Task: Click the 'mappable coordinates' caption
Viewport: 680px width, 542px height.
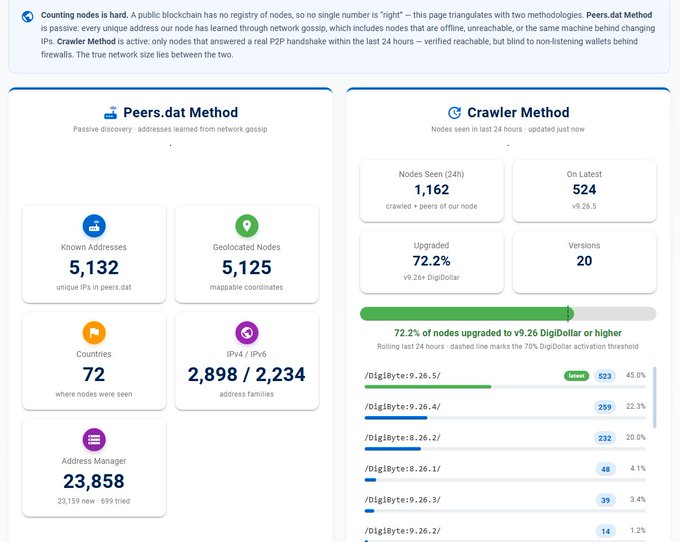Action: [x=247, y=287]
